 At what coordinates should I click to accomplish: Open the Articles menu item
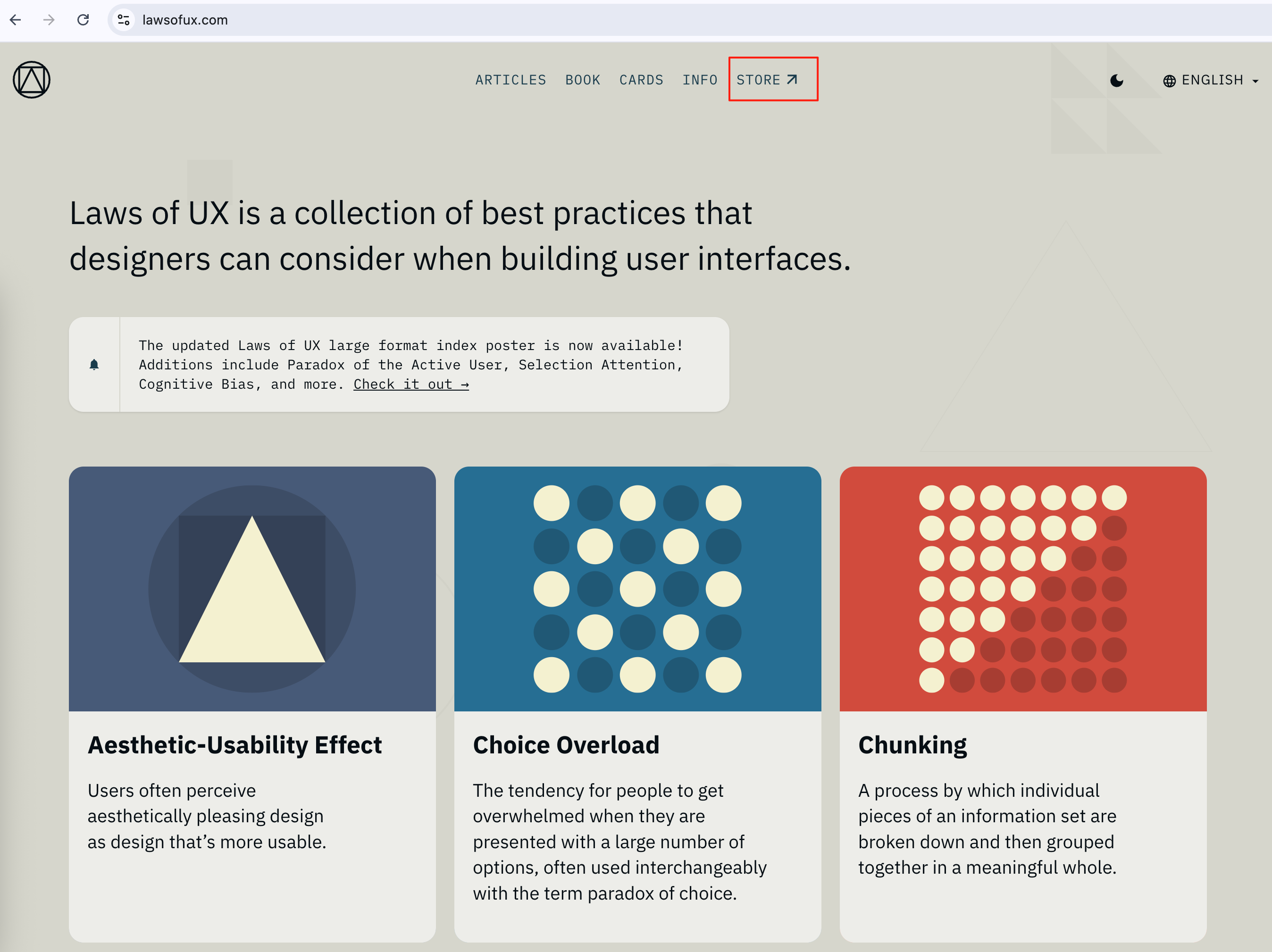coord(510,80)
